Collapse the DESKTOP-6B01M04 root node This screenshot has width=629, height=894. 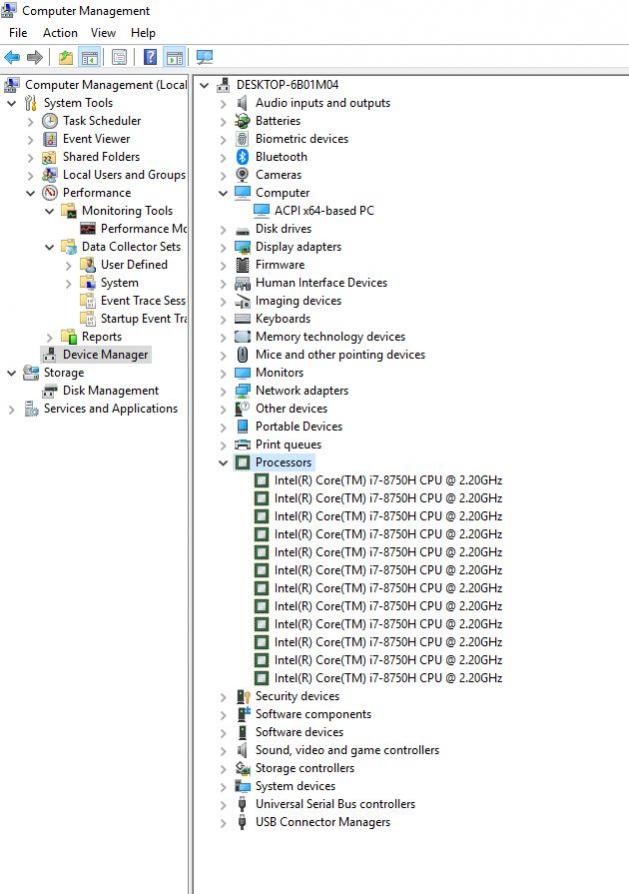point(204,86)
